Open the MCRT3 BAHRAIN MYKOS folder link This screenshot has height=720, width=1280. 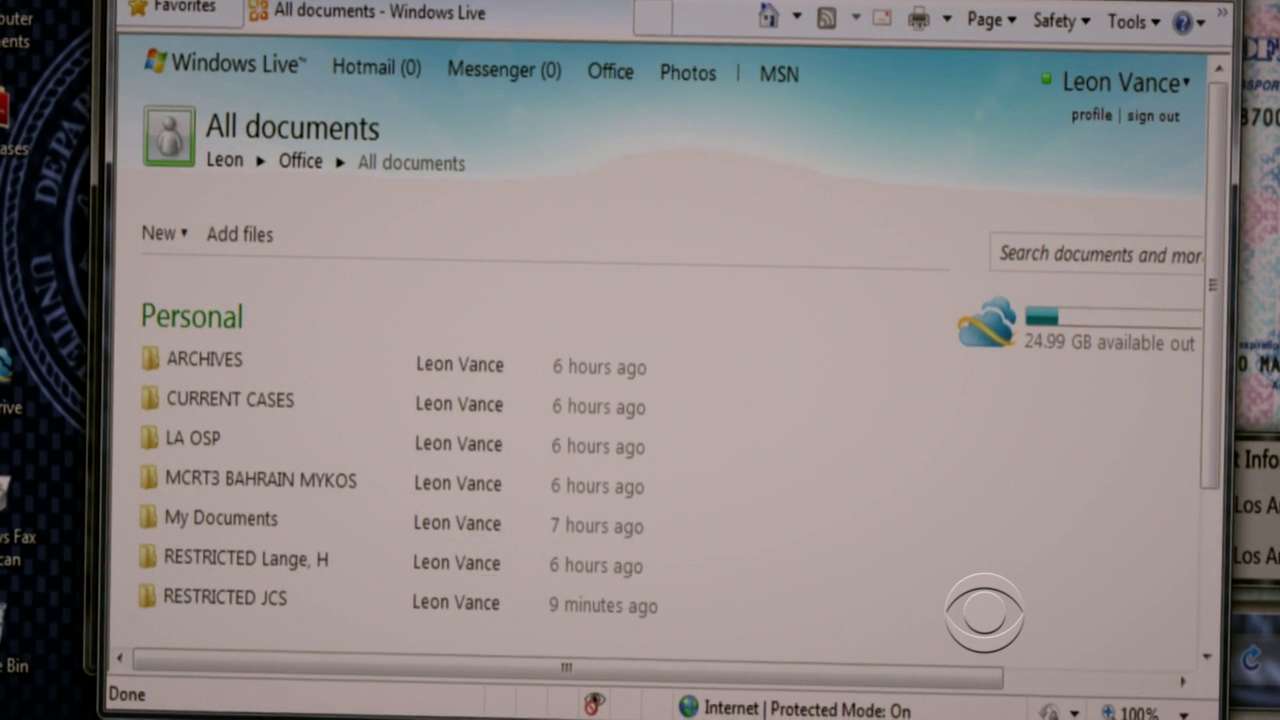260,479
